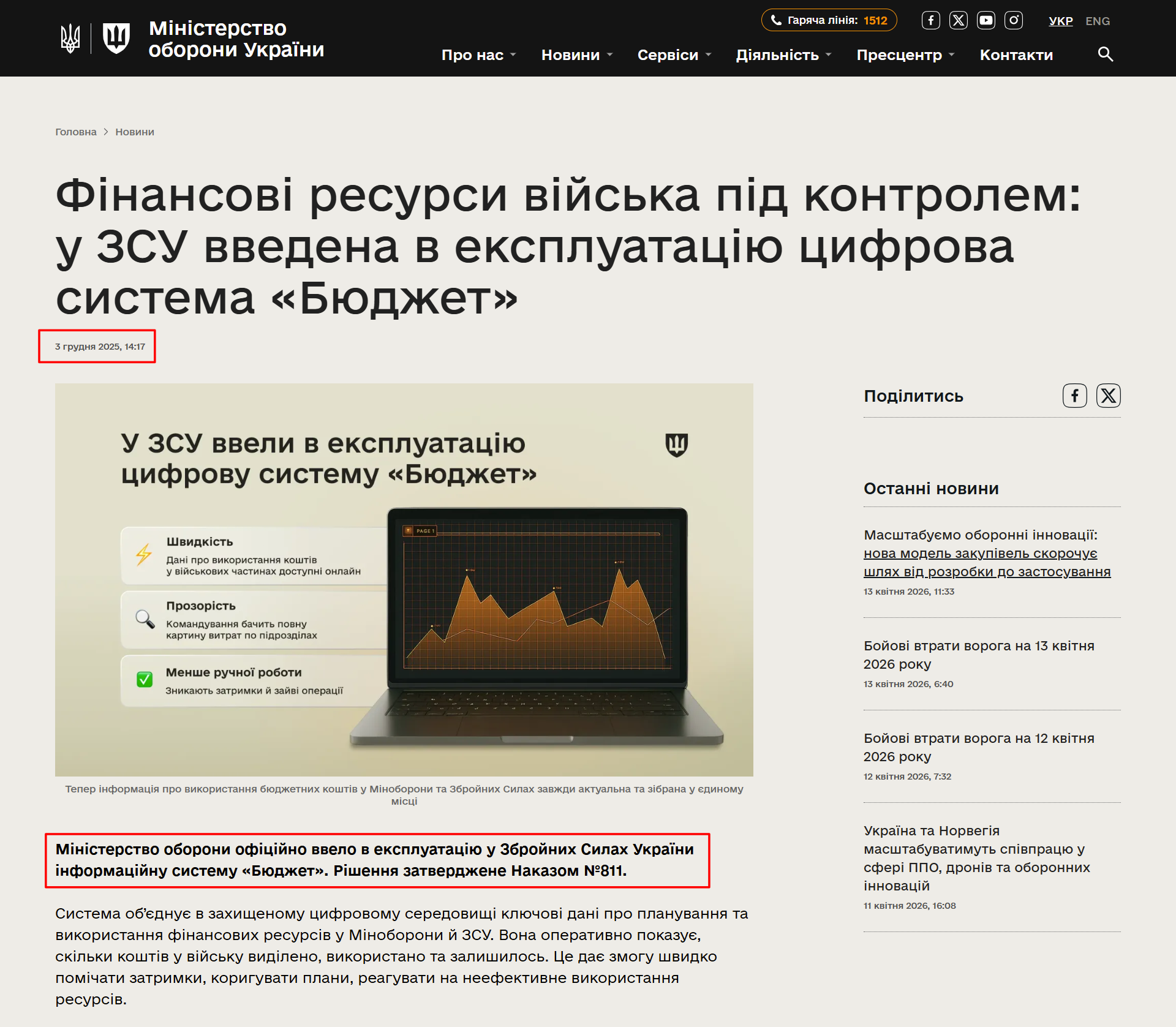Open the Instagram icon in header
Viewport: 1176px width, 1027px height.
tap(1013, 20)
